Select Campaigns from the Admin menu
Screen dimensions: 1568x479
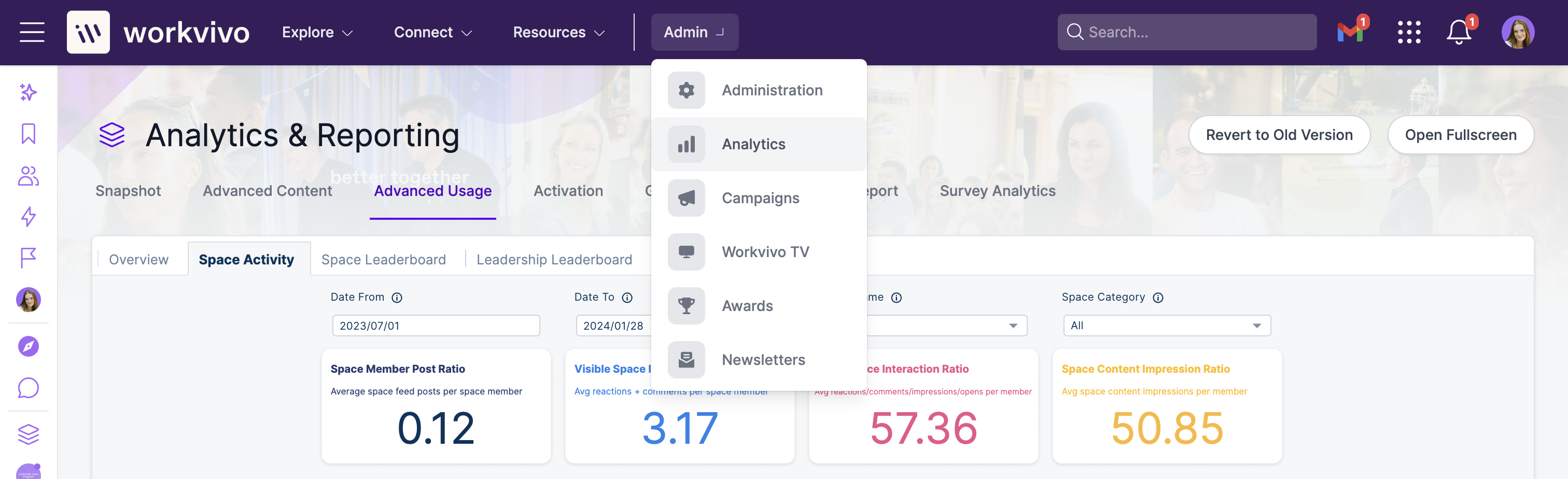[760, 198]
